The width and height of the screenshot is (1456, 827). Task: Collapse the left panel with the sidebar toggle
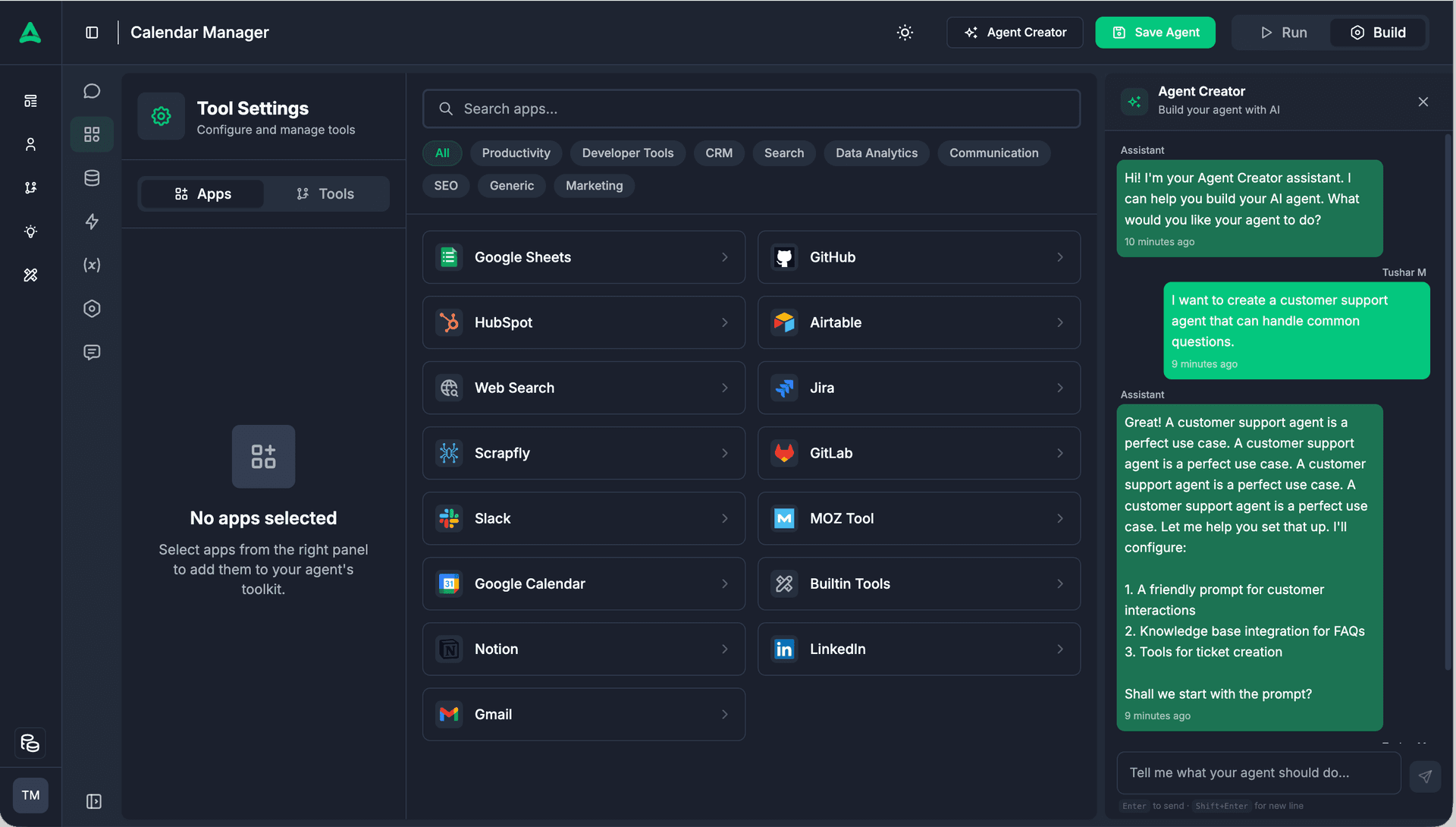coord(92,32)
